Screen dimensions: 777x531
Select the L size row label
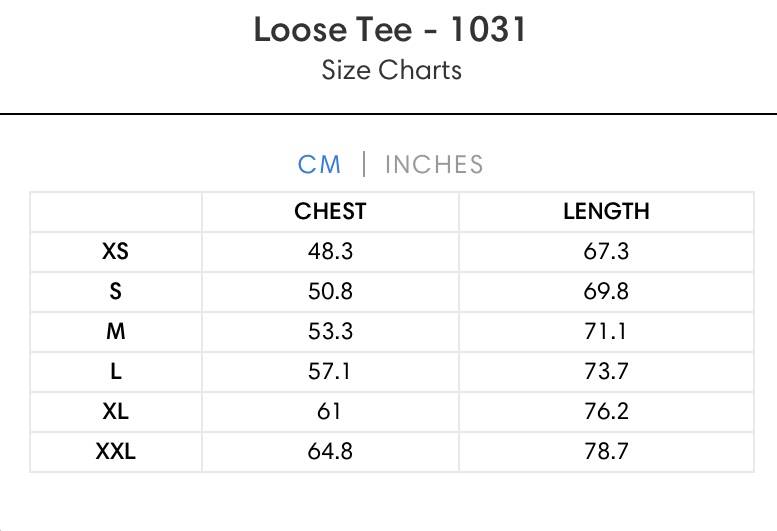[115, 371]
